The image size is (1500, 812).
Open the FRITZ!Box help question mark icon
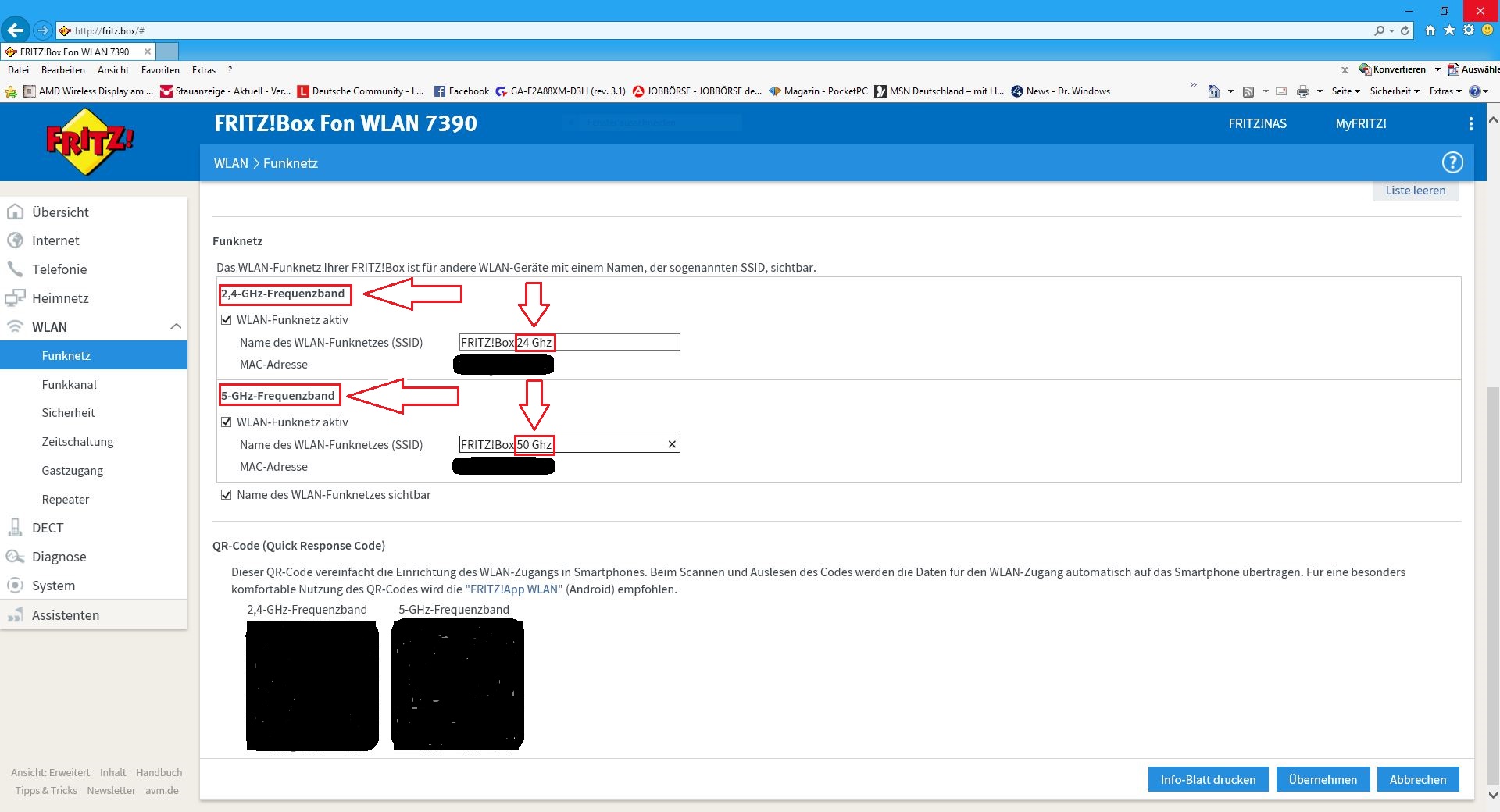coord(1452,162)
